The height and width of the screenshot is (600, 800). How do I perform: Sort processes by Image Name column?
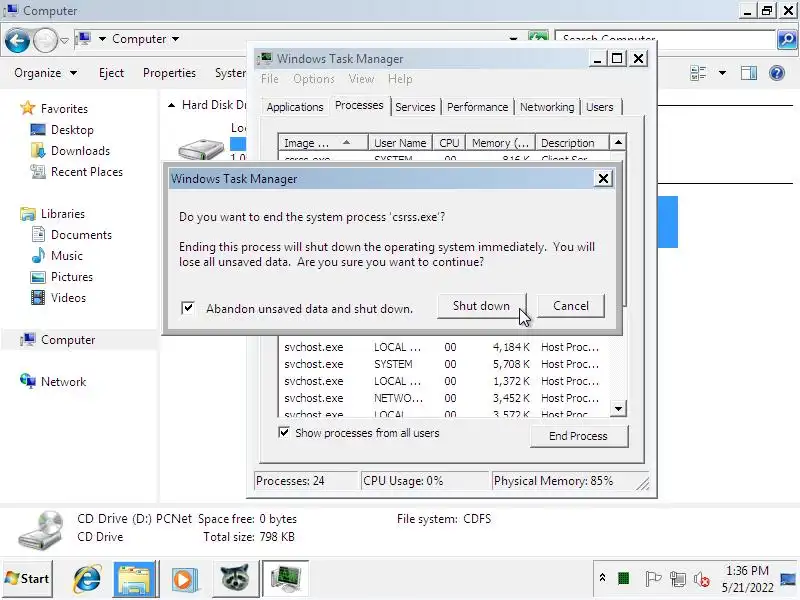[x=323, y=143]
